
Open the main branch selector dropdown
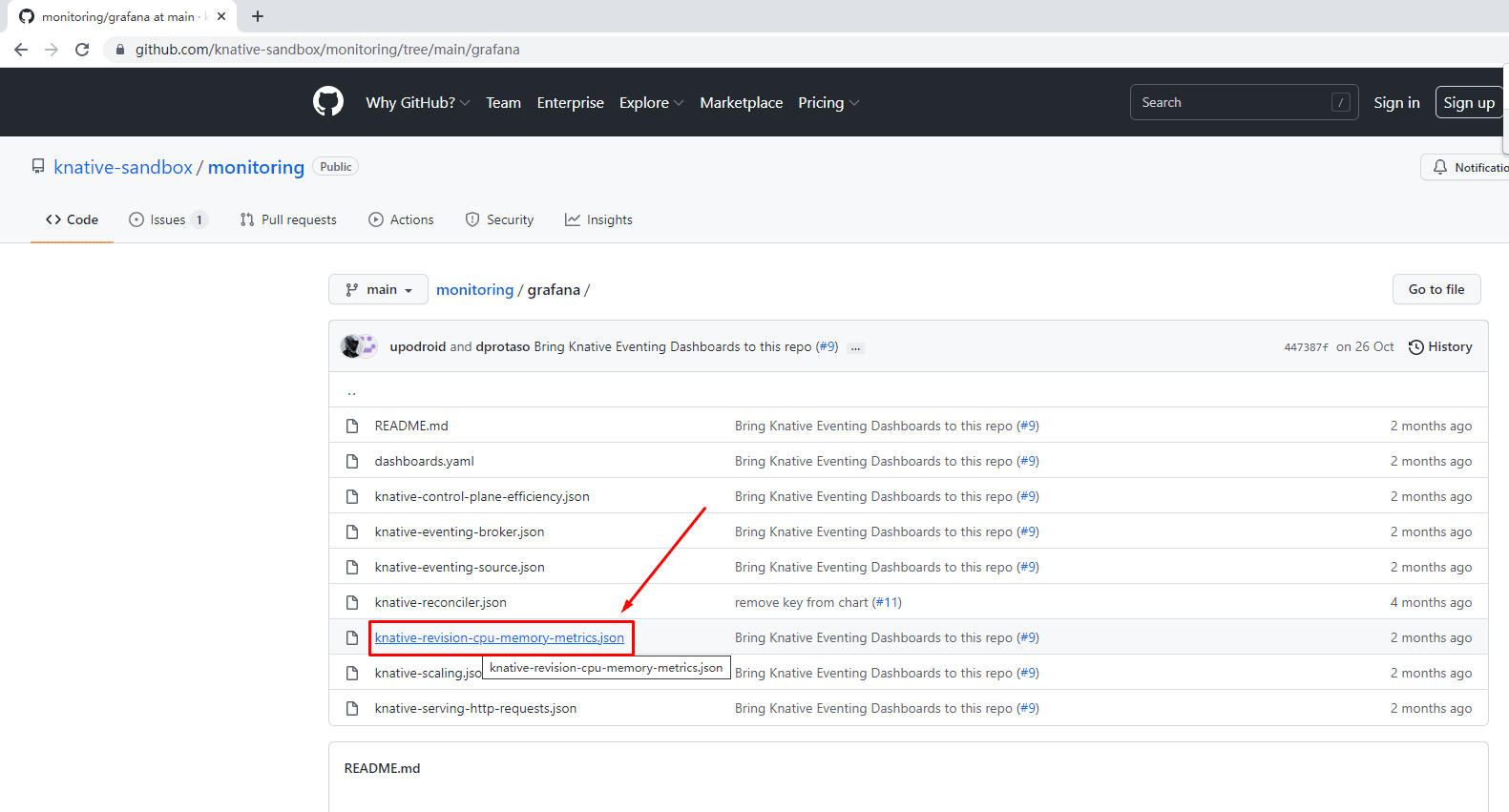(378, 289)
